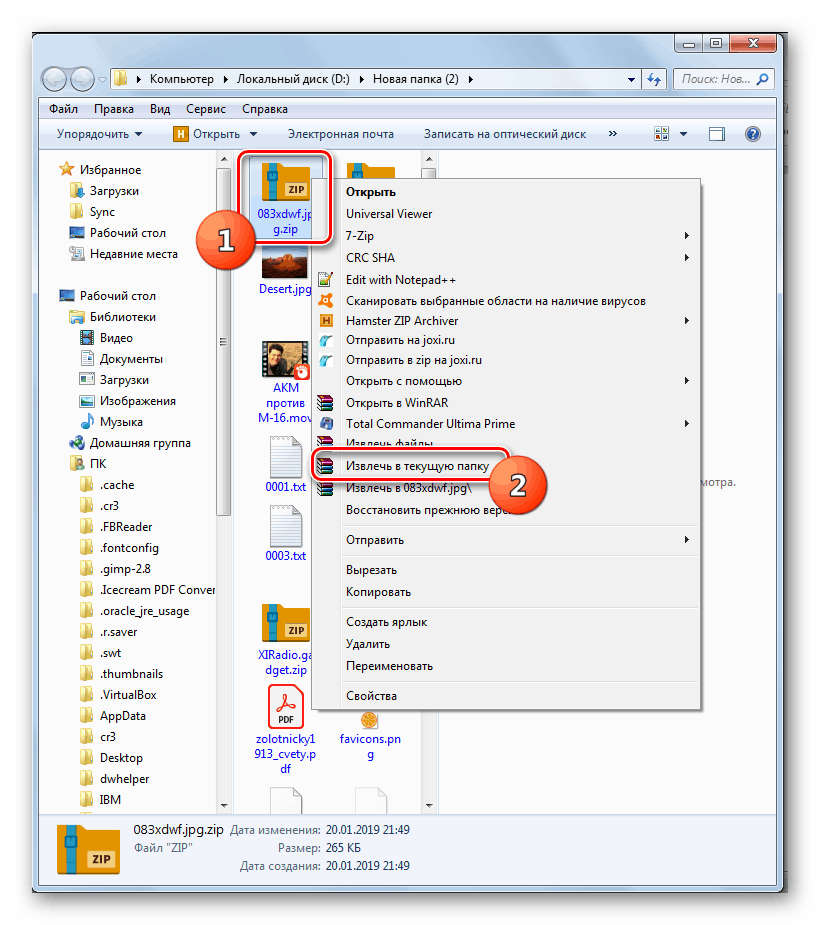Click the Back navigation arrow button
Image resolution: width=820 pixels, height=925 pixels.
[x=54, y=78]
